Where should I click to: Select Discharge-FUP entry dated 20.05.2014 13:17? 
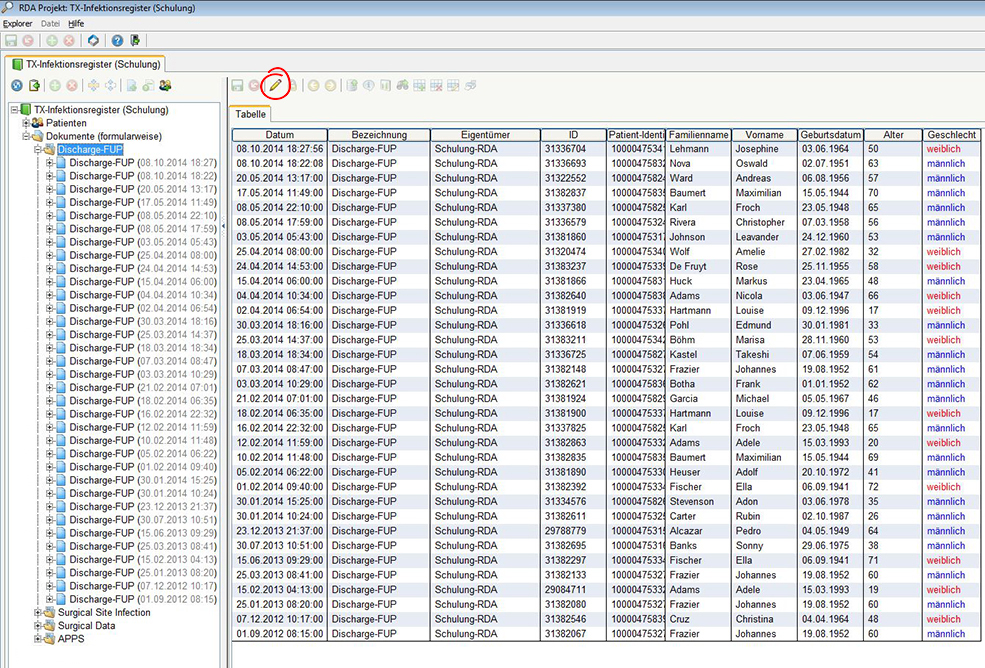pos(142,189)
